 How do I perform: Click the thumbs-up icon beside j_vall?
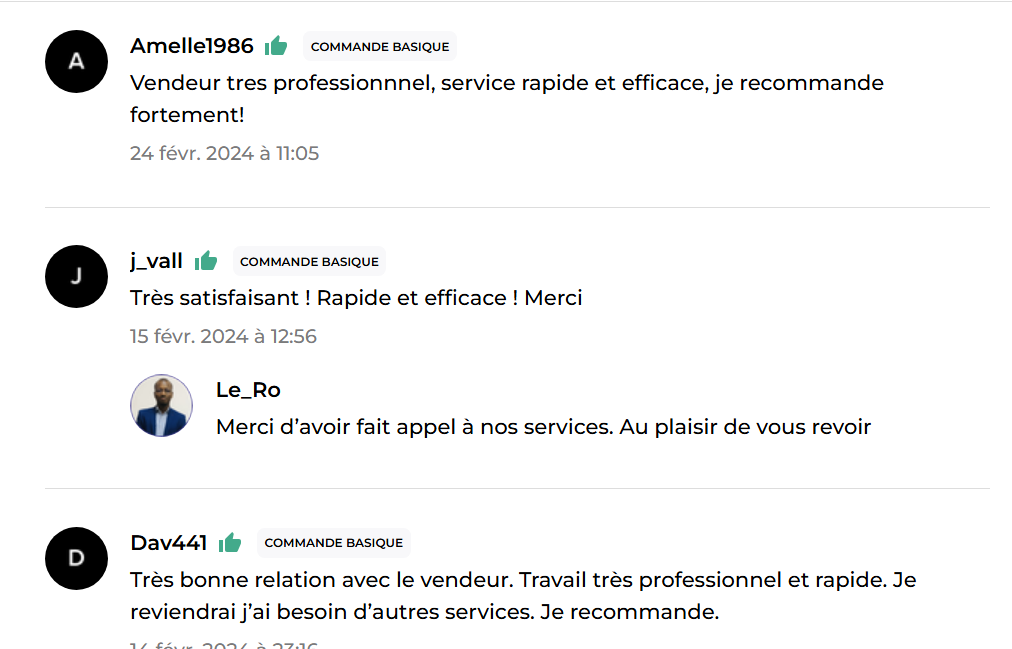coord(206,261)
